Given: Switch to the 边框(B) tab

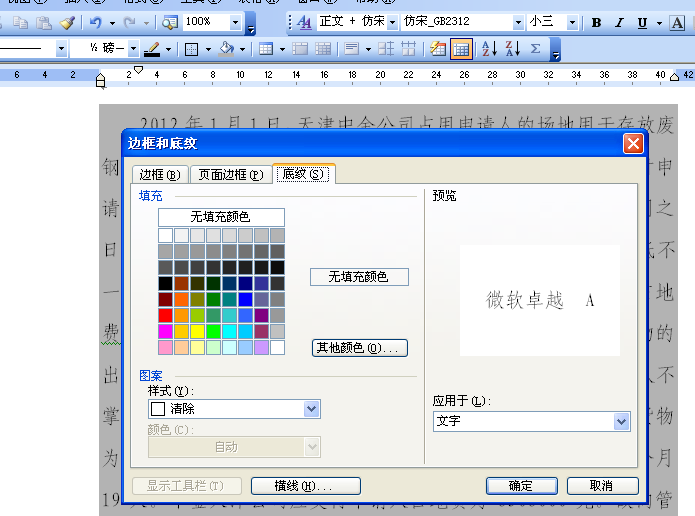Looking at the screenshot, I should click(x=160, y=175).
